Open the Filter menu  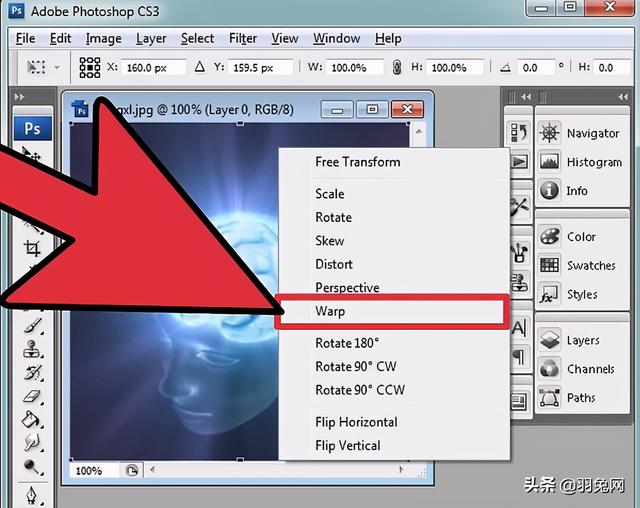[243, 38]
